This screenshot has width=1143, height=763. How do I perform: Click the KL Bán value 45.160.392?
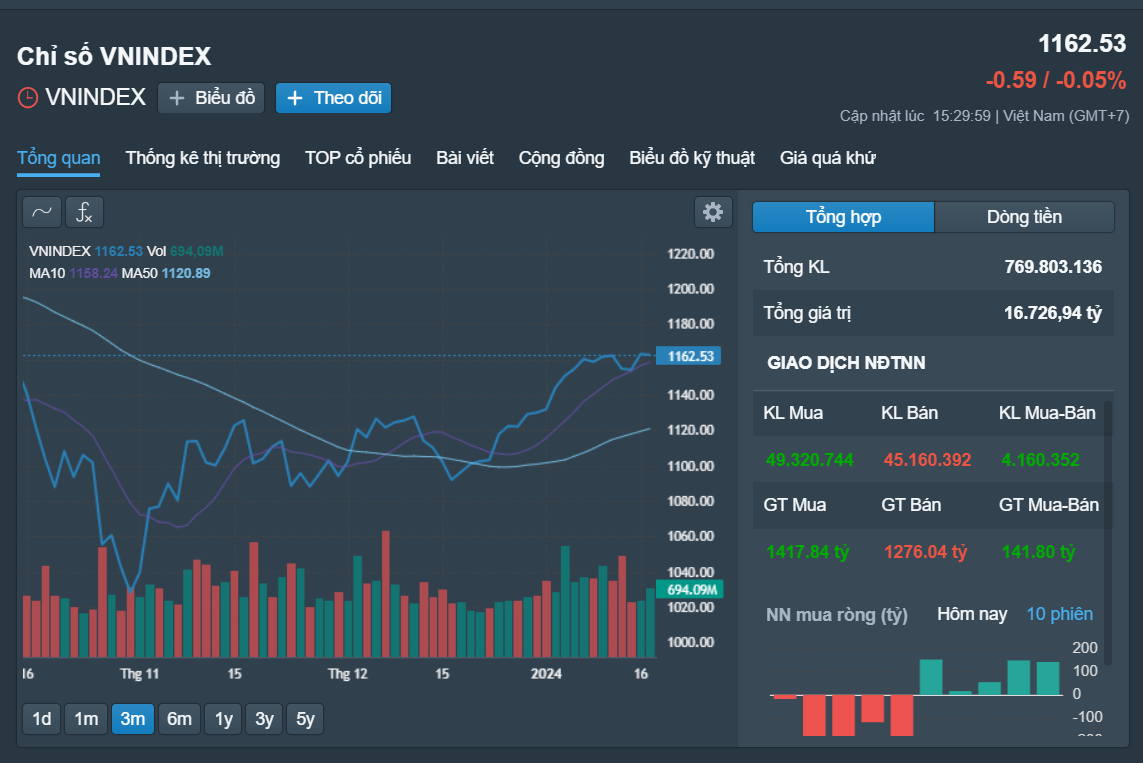[927, 460]
